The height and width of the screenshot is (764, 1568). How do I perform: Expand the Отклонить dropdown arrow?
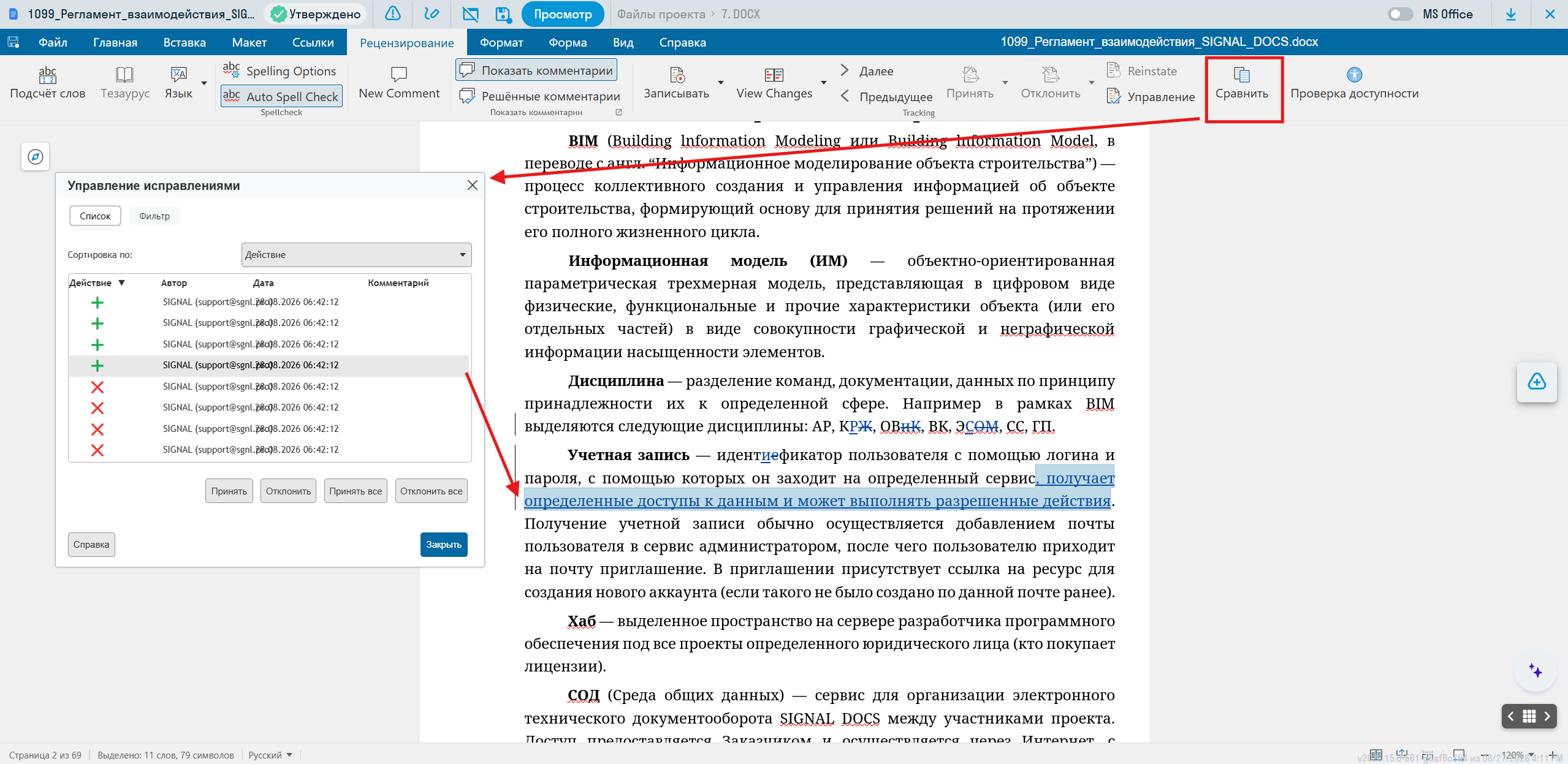[1091, 83]
